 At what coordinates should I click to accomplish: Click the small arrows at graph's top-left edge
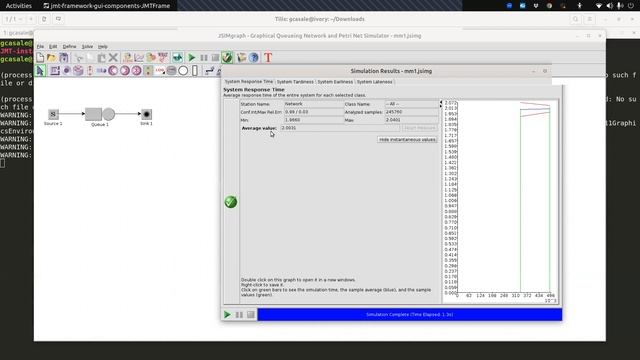440,104
